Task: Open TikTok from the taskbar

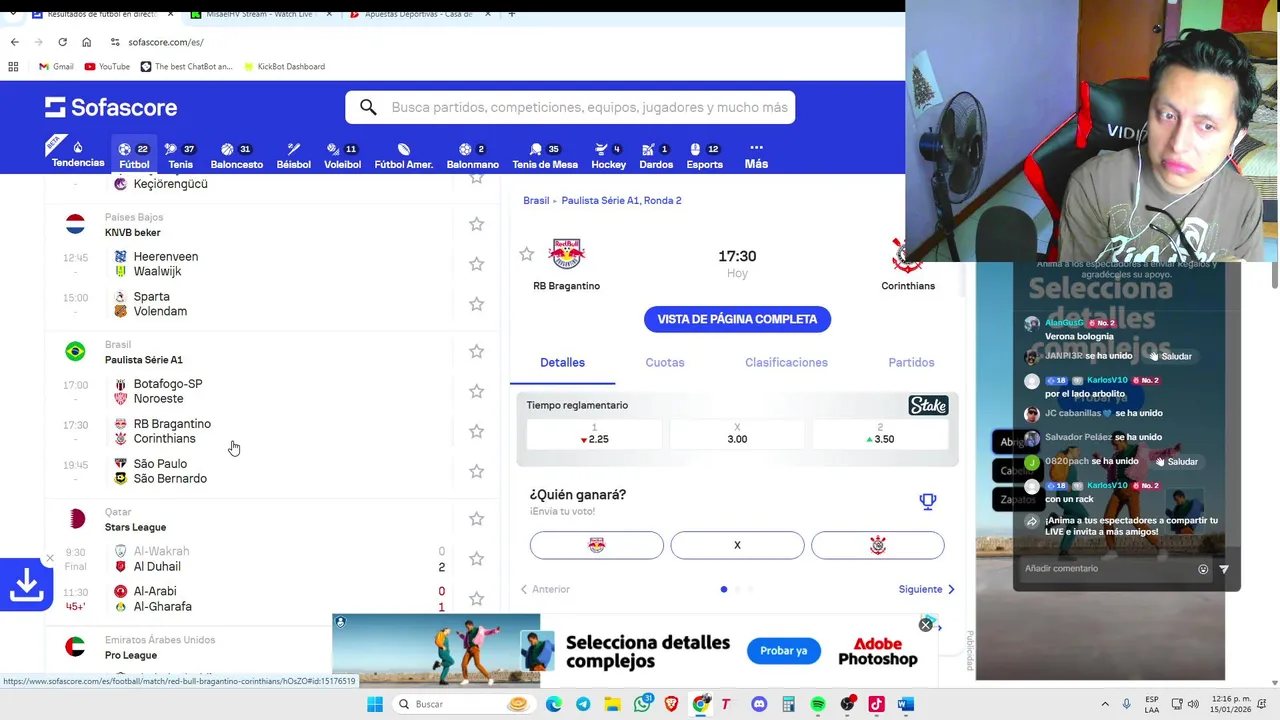Action: pos(876,704)
